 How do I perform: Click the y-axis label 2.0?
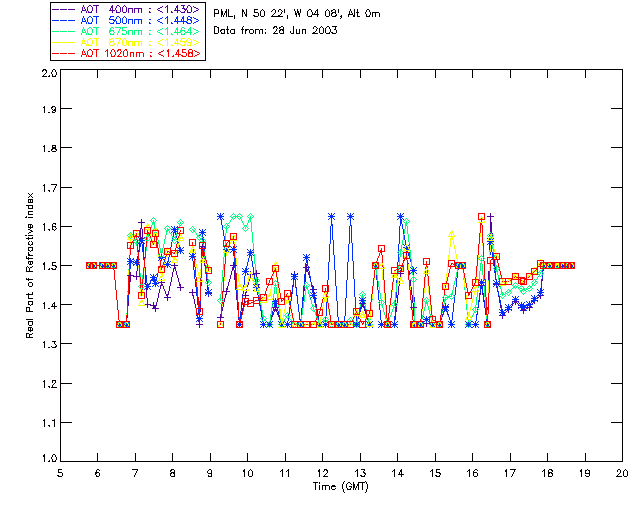49,73
